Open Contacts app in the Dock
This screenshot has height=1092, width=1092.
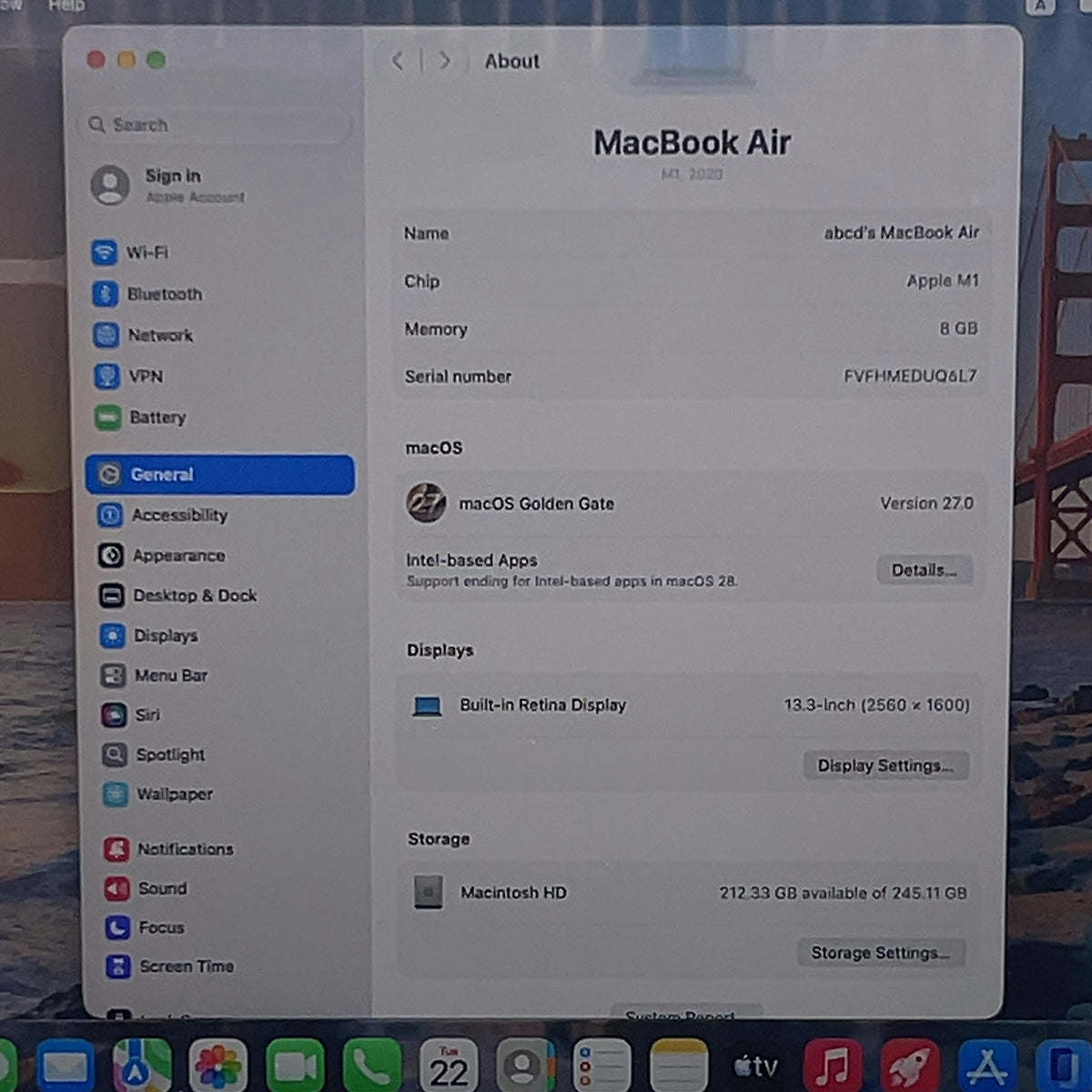(x=525, y=1067)
